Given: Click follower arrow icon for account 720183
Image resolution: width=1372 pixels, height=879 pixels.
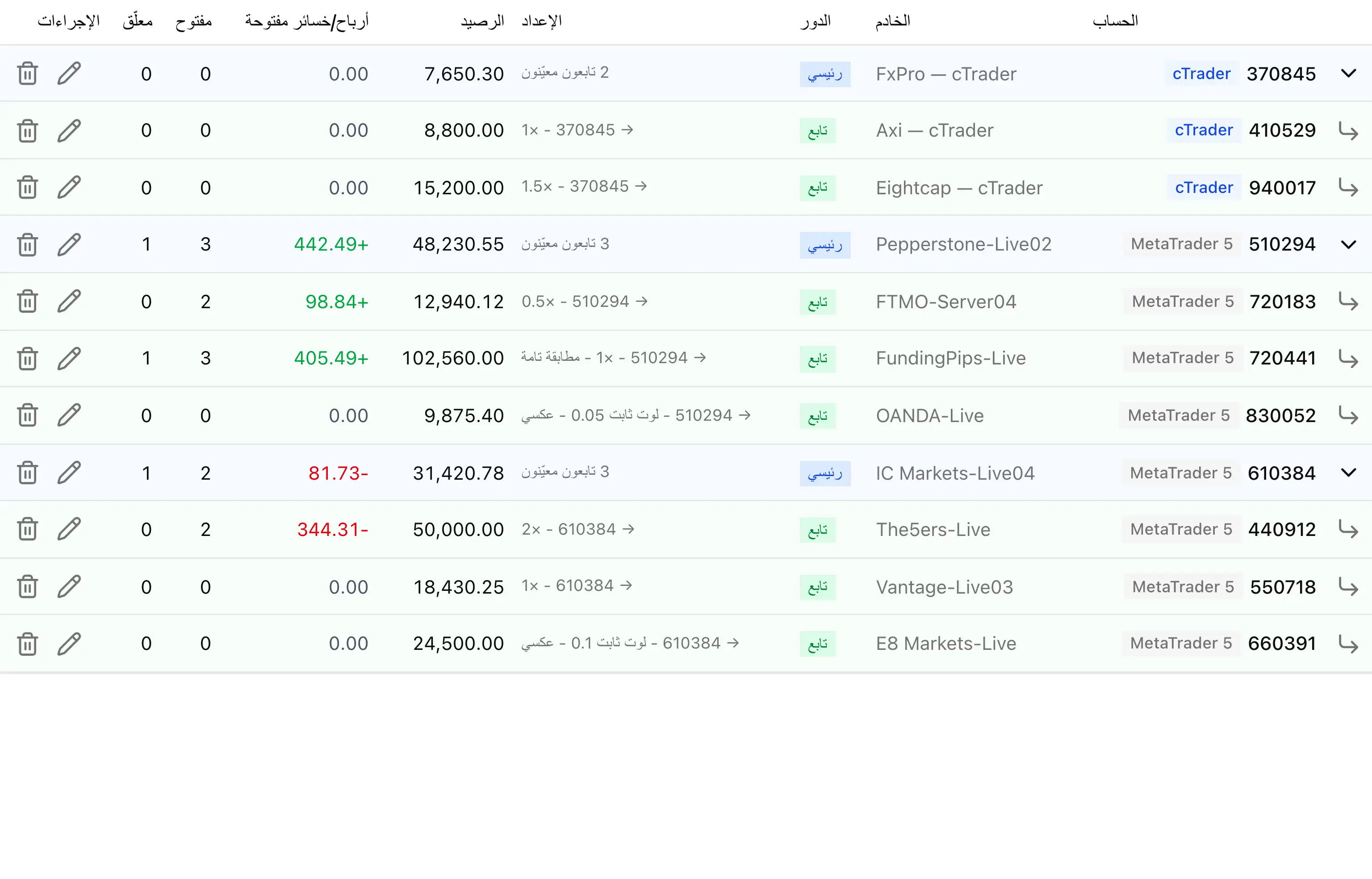Looking at the screenshot, I should [1348, 301].
